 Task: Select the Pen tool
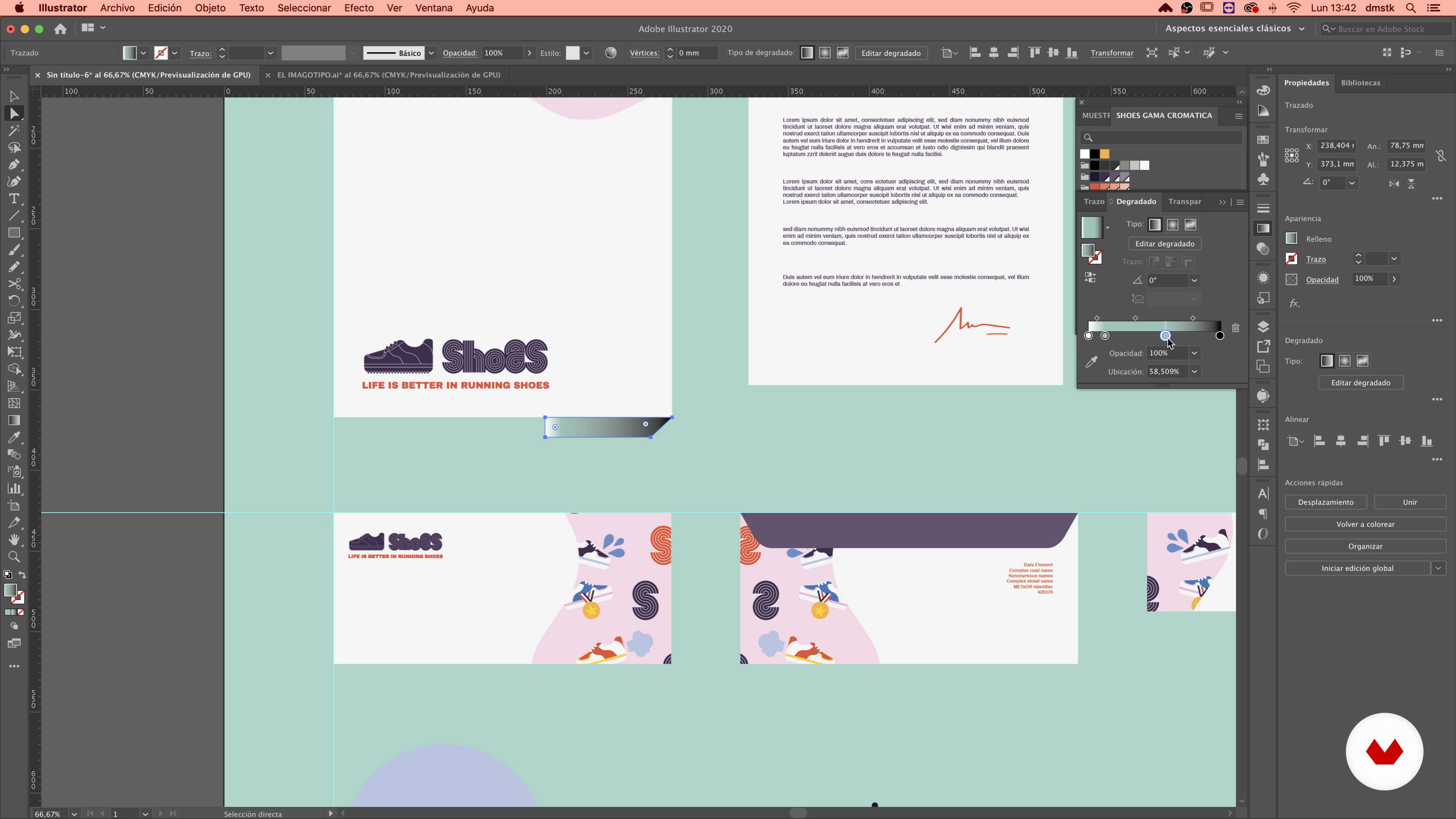14,165
